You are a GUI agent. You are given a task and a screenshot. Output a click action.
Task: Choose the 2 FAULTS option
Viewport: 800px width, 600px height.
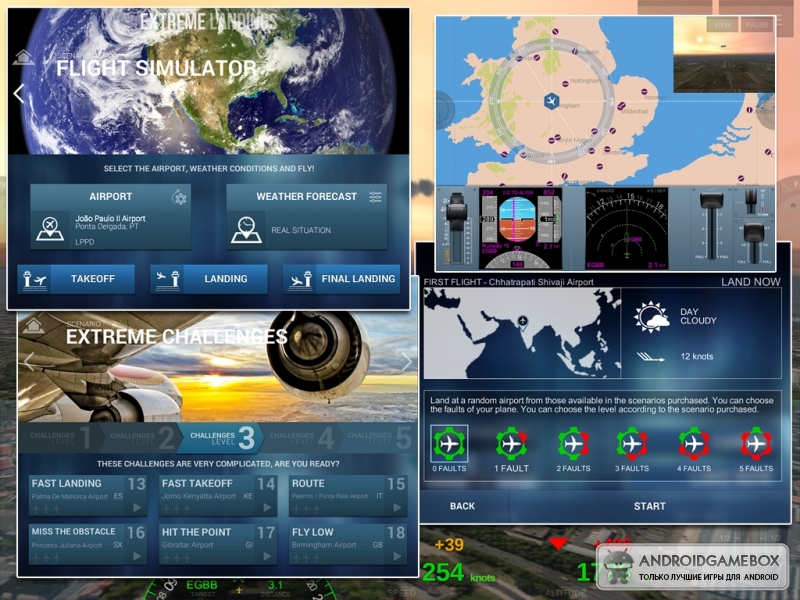click(x=573, y=450)
